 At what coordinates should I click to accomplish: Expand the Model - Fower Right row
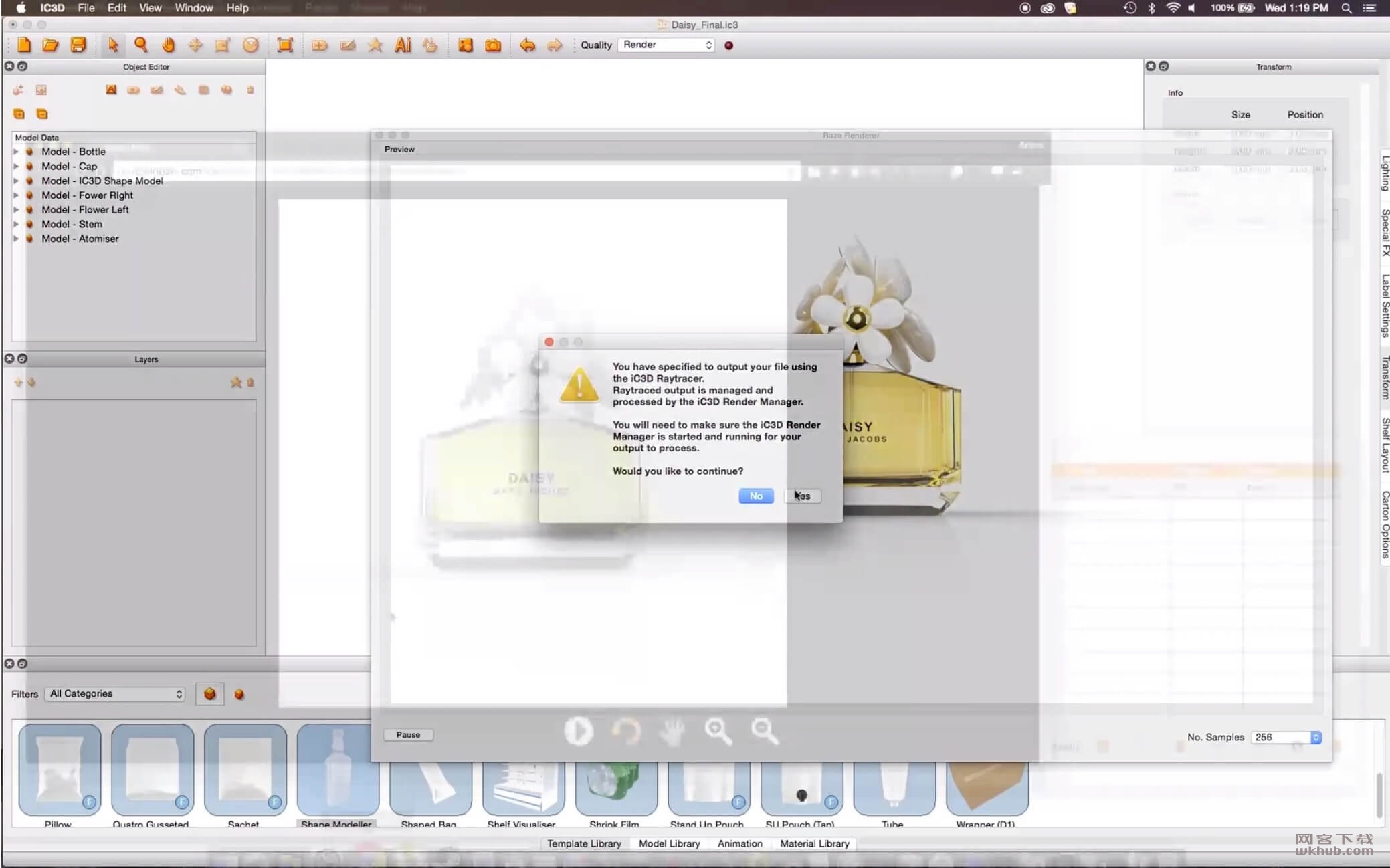tap(16, 195)
